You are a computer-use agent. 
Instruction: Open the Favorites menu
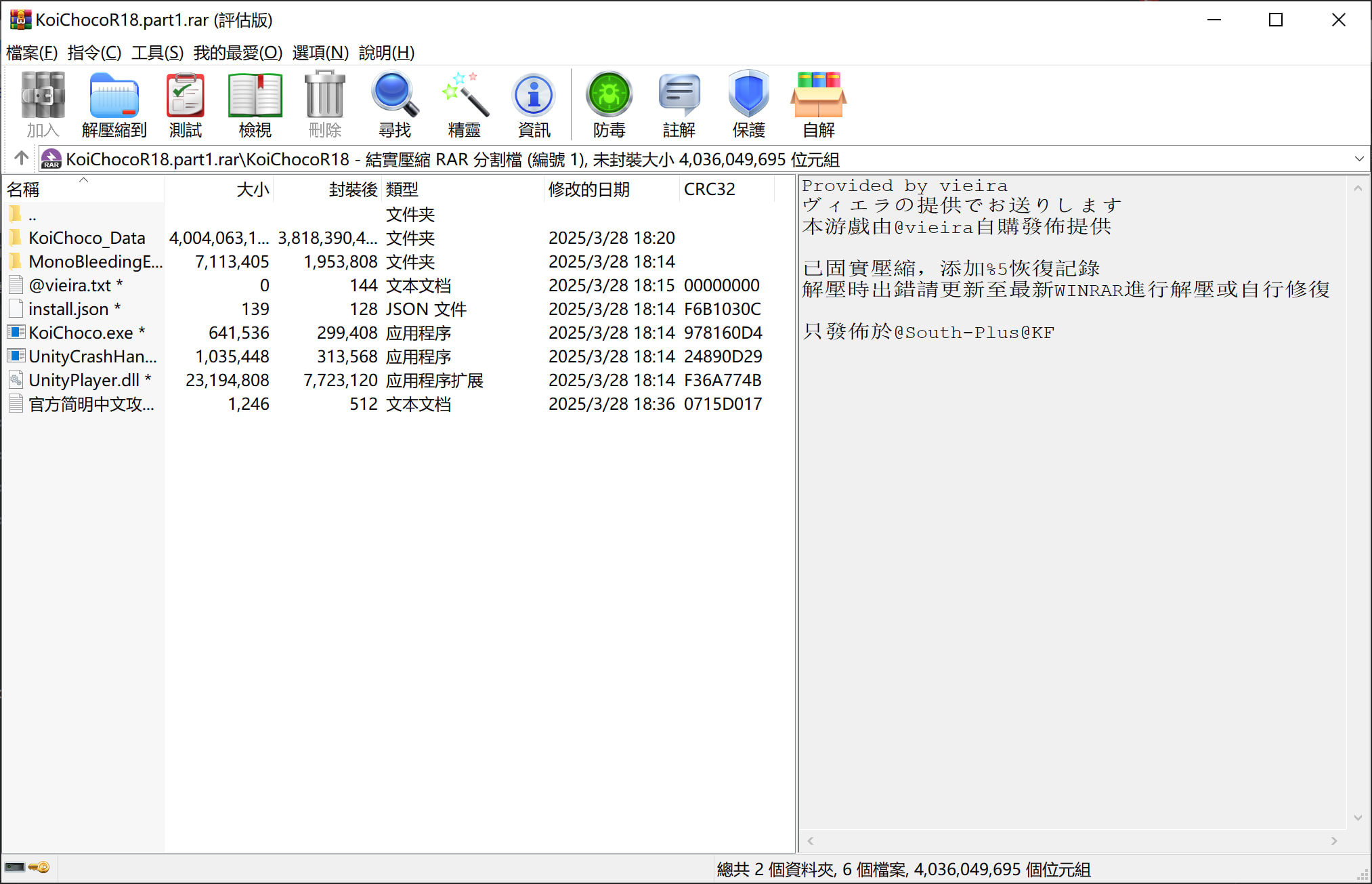point(238,53)
